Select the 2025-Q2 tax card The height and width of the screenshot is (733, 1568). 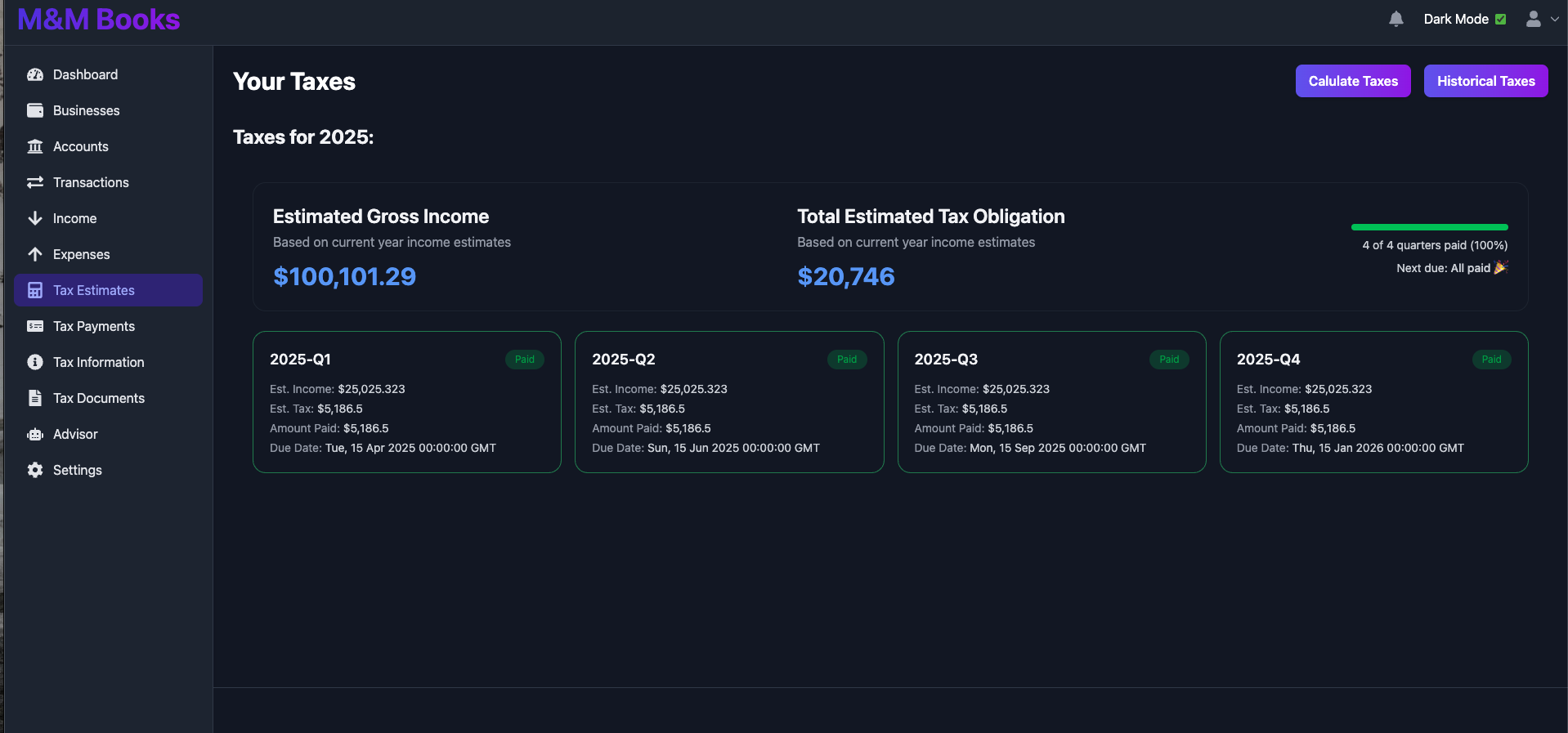tap(729, 402)
